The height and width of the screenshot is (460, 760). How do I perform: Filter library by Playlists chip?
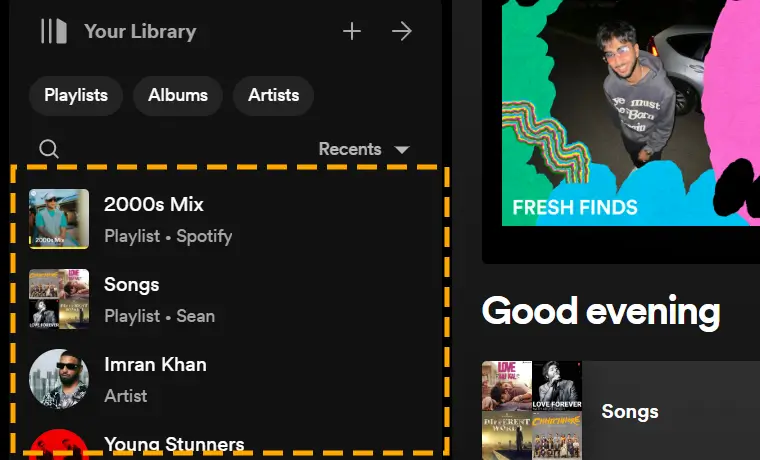(x=76, y=95)
